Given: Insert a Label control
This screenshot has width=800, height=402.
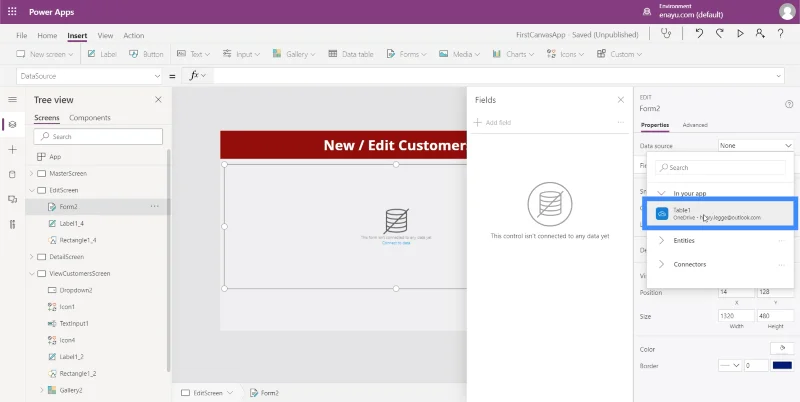Looking at the screenshot, I should [x=102, y=54].
